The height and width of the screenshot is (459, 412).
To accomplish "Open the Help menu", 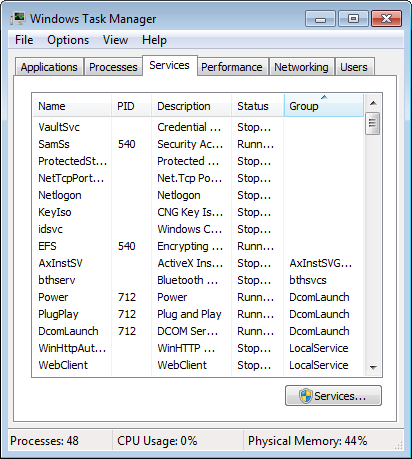I will coord(154,40).
